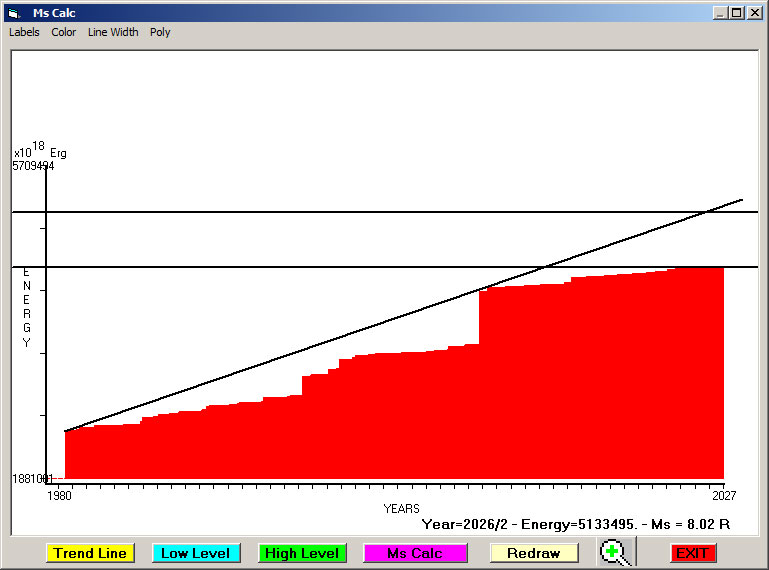769x570 pixels.
Task: Minimize the Ms Calc window
Action: 721,13
